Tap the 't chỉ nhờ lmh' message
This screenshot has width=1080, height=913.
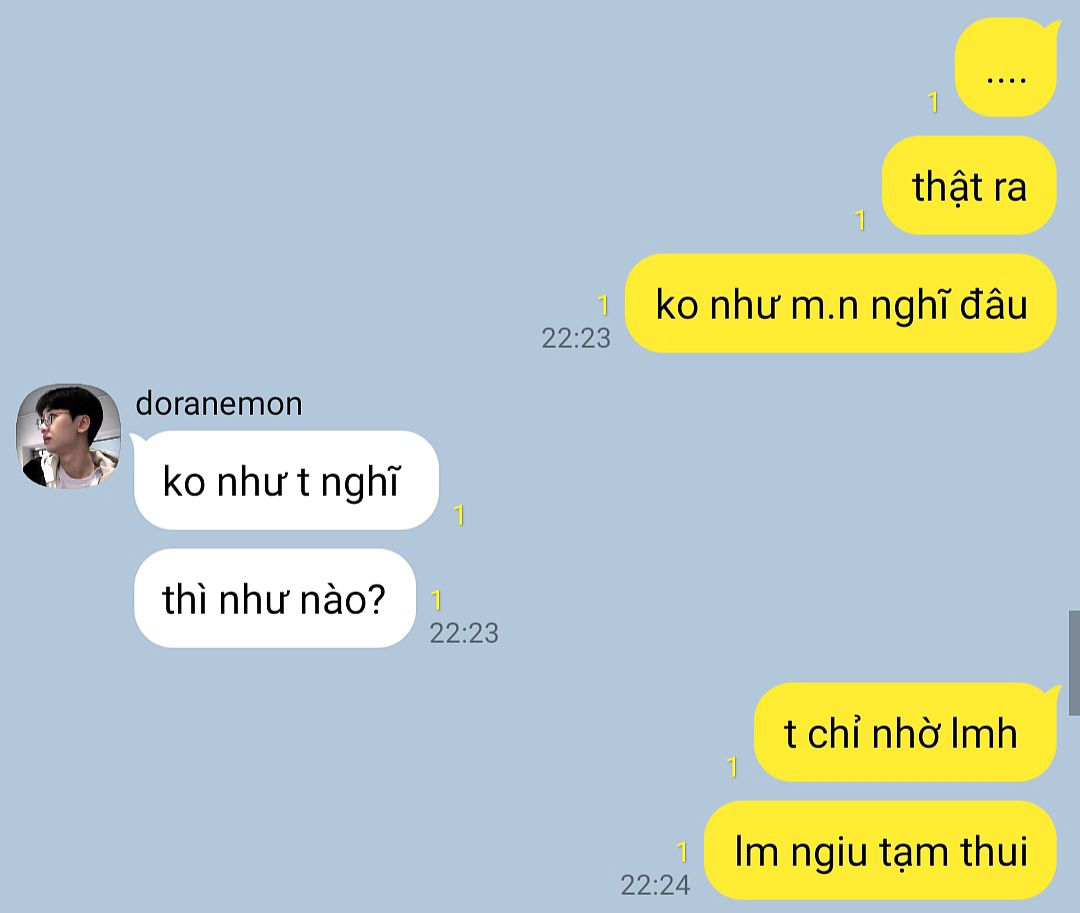click(x=906, y=732)
